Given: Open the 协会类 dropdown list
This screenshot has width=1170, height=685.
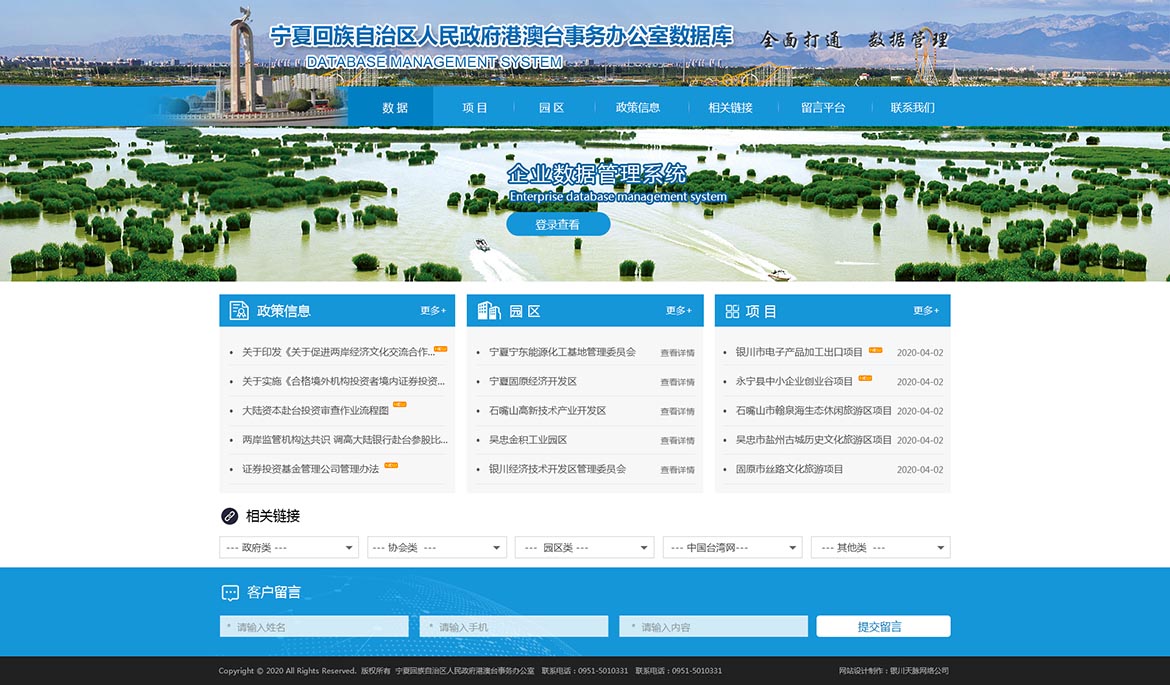Looking at the screenshot, I should point(437,548).
